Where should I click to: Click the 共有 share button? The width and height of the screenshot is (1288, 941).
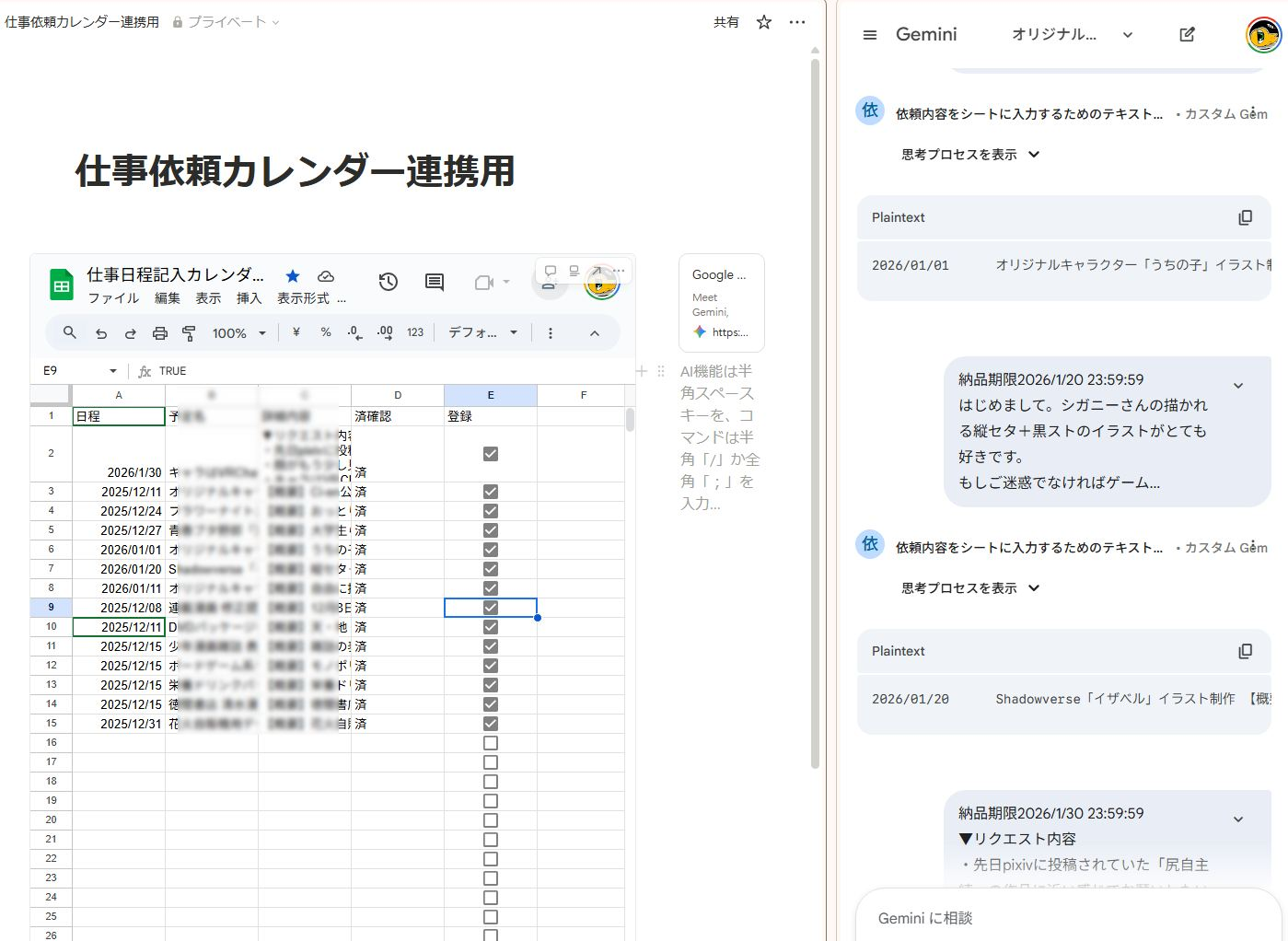pos(726,22)
